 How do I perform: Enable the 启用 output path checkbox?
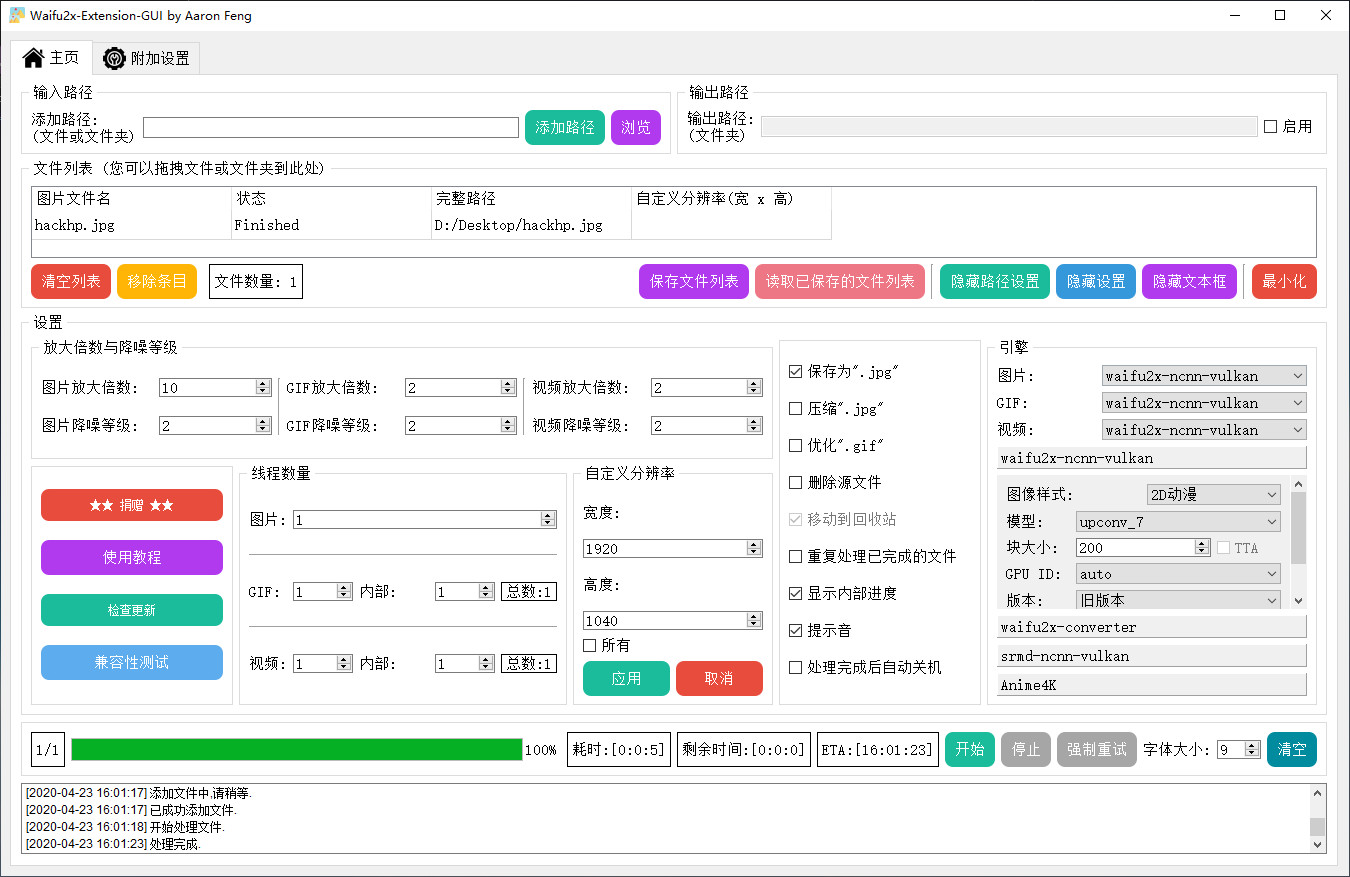[1271, 127]
